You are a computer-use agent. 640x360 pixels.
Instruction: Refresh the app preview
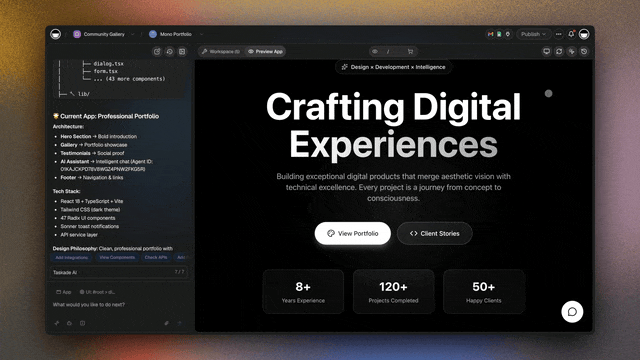(x=559, y=51)
